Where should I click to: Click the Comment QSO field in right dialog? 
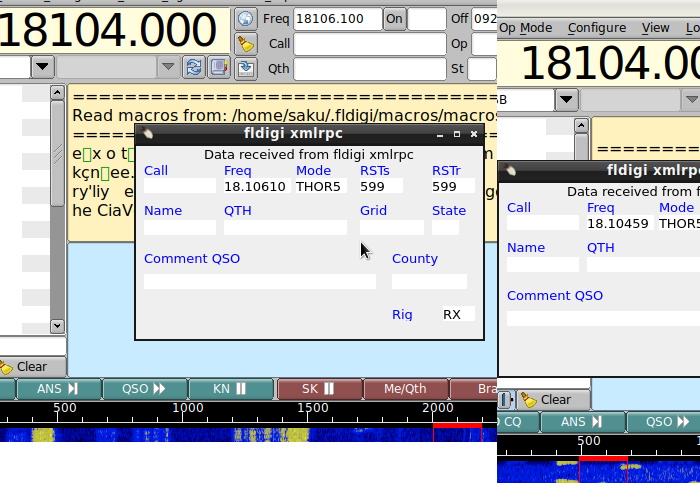603,318
